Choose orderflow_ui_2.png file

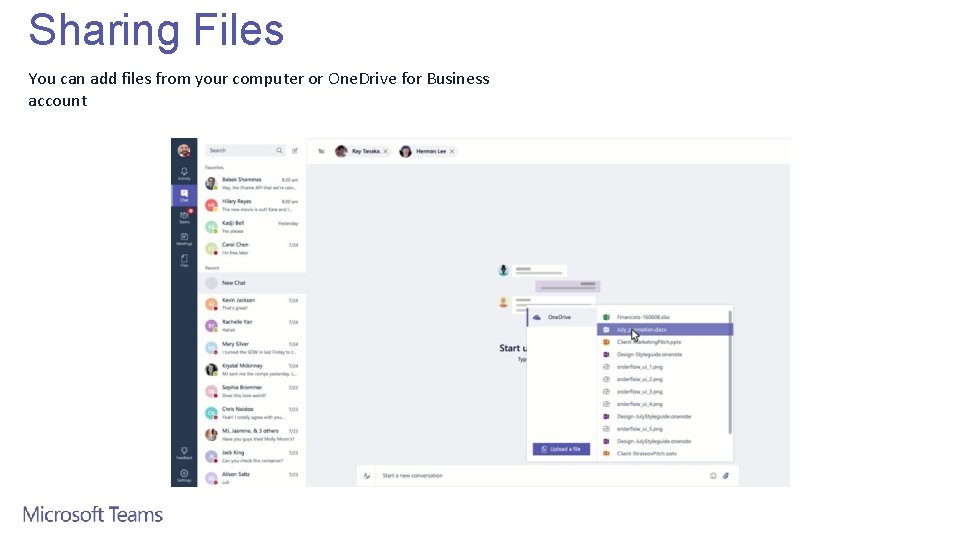663,380
